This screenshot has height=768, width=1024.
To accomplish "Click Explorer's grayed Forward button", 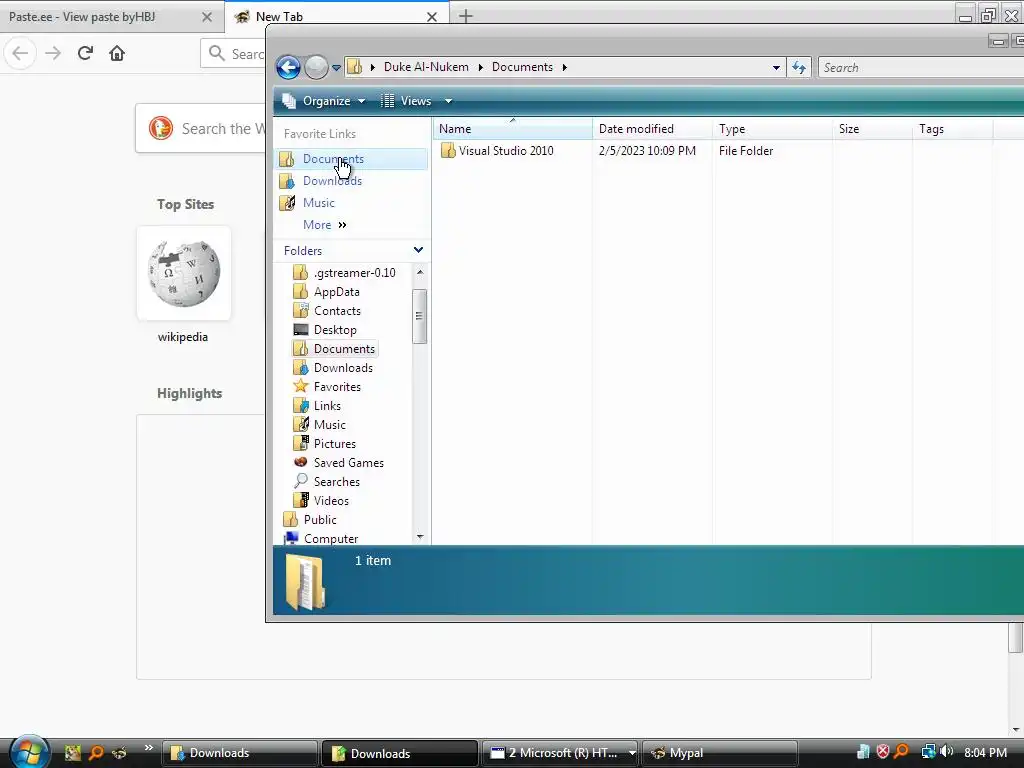I will 316,67.
